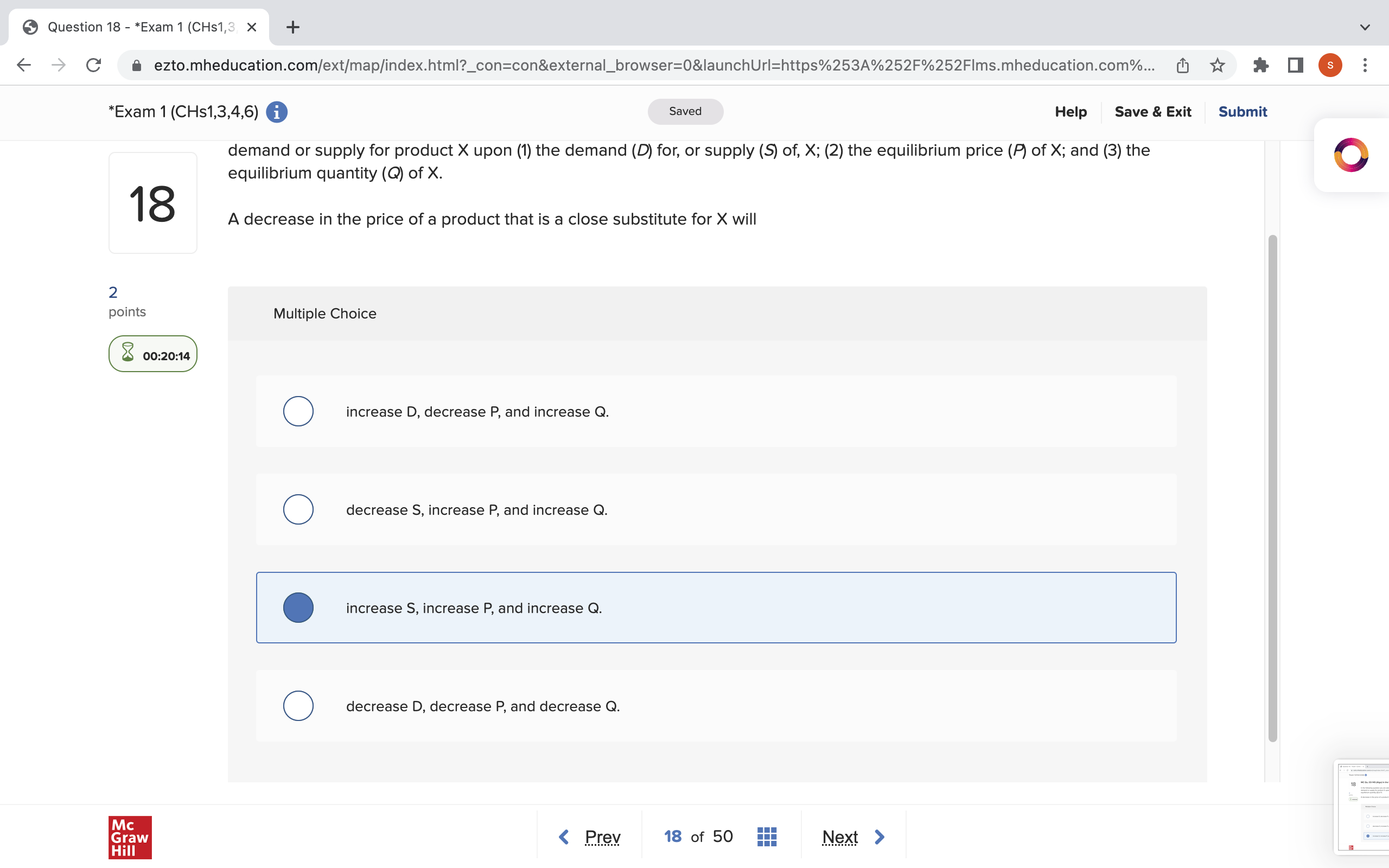The width and height of the screenshot is (1389, 868).
Task: Select answer 'decrease S, increase P, and increase Q'
Action: (298, 509)
